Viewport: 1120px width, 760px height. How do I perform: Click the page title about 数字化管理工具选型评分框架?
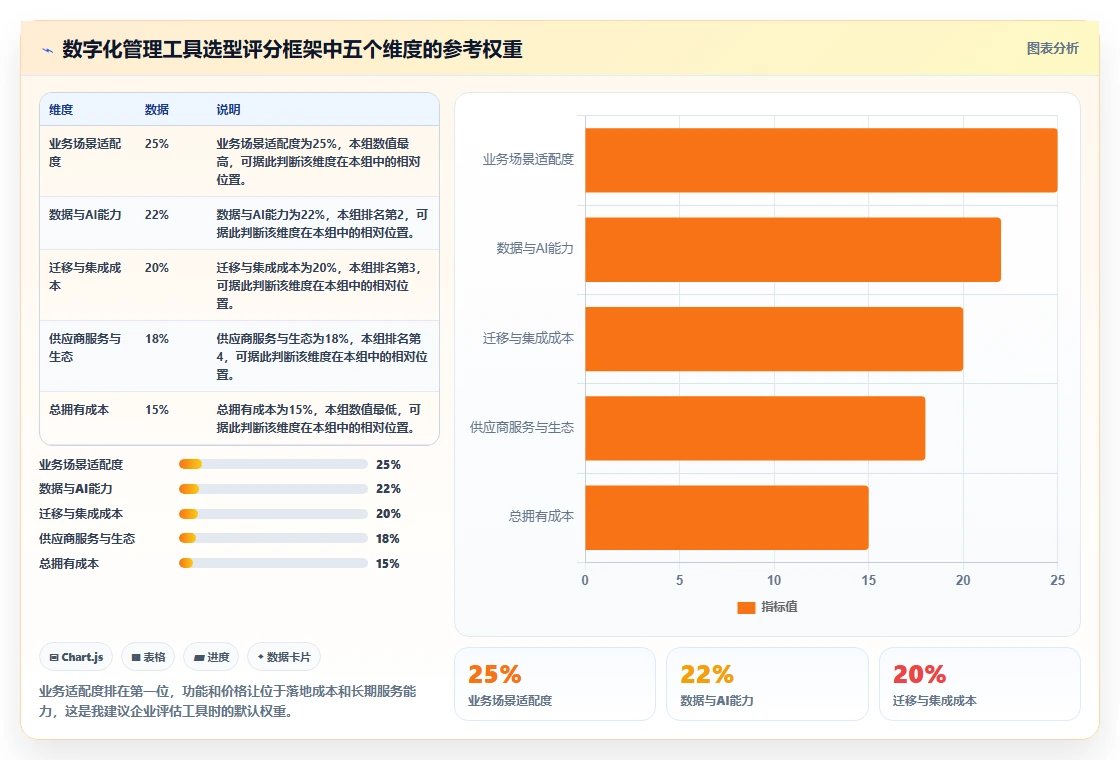(x=292, y=49)
